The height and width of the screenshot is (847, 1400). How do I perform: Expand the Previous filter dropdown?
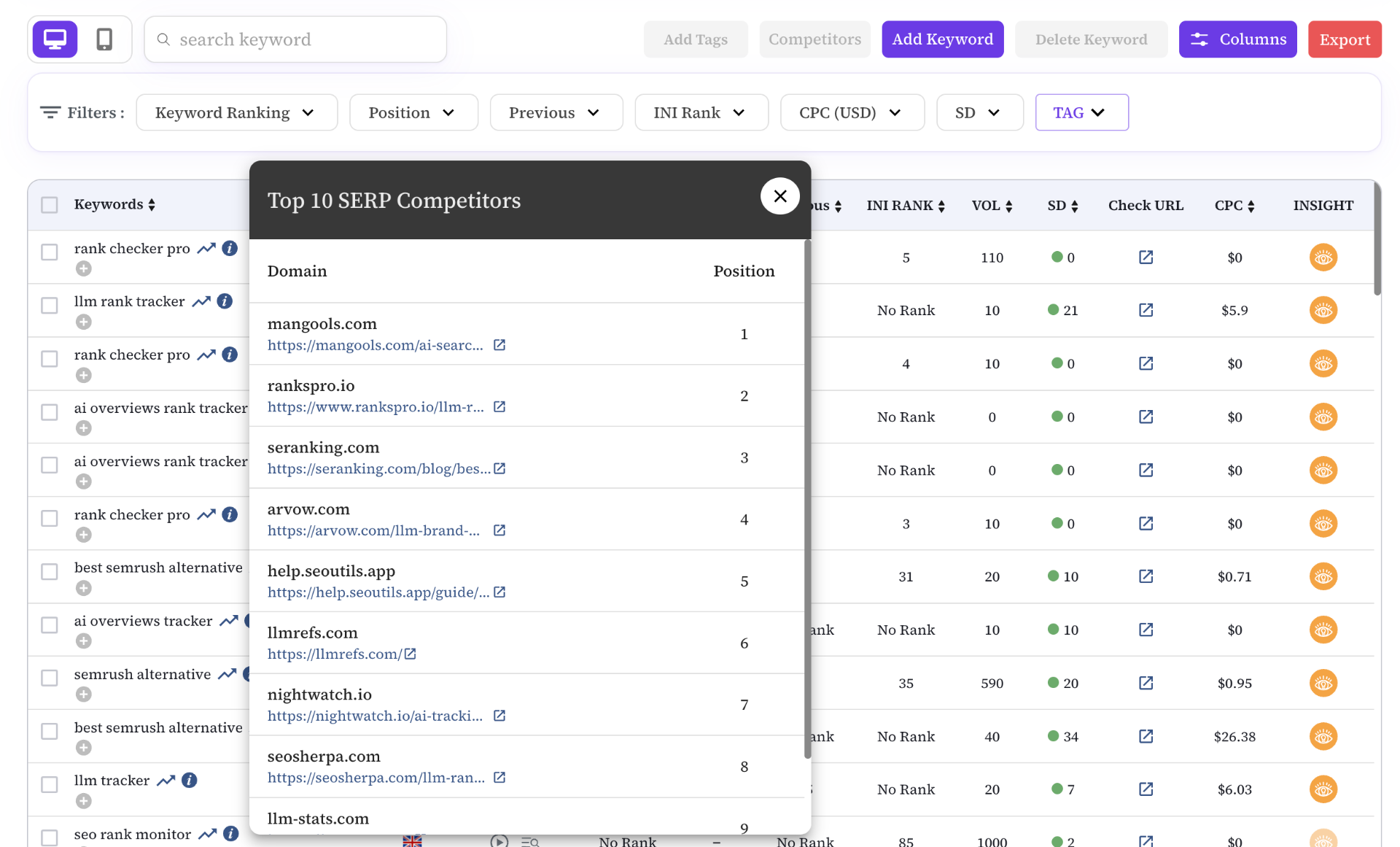pyautogui.click(x=556, y=112)
